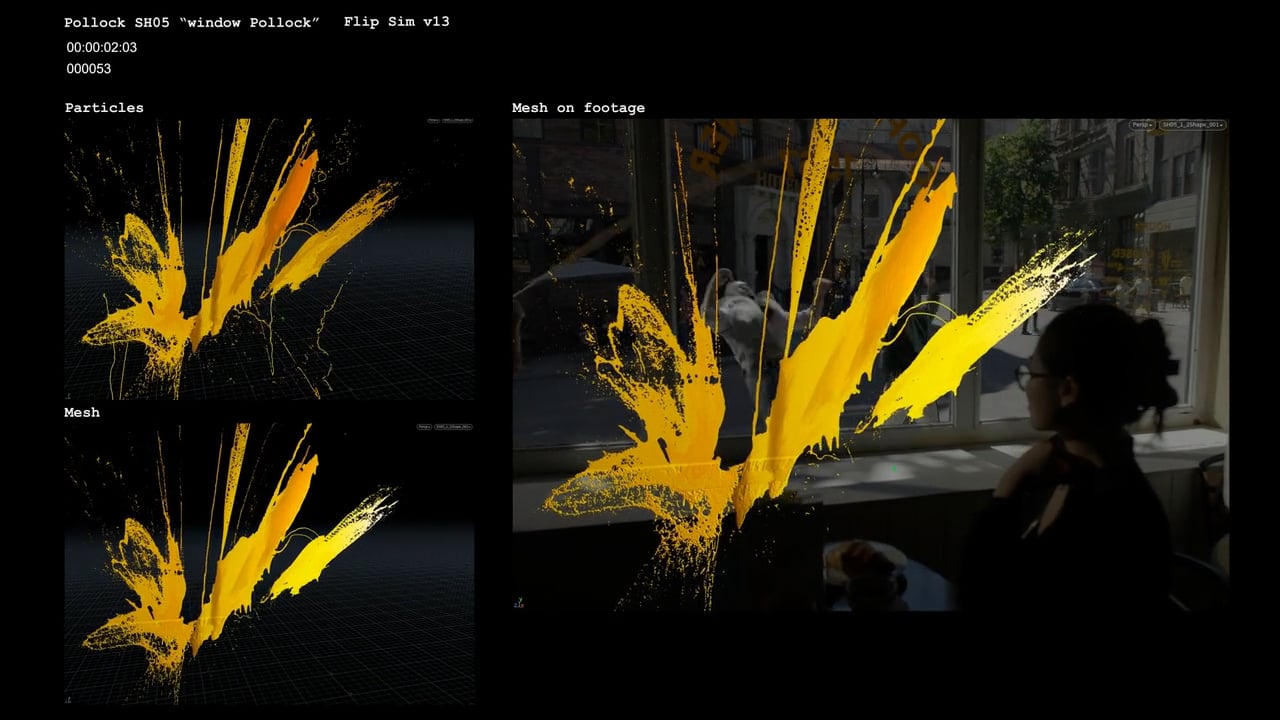
Task: Click the timecode '00:00:02:03'
Action: (x=102, y=47)
